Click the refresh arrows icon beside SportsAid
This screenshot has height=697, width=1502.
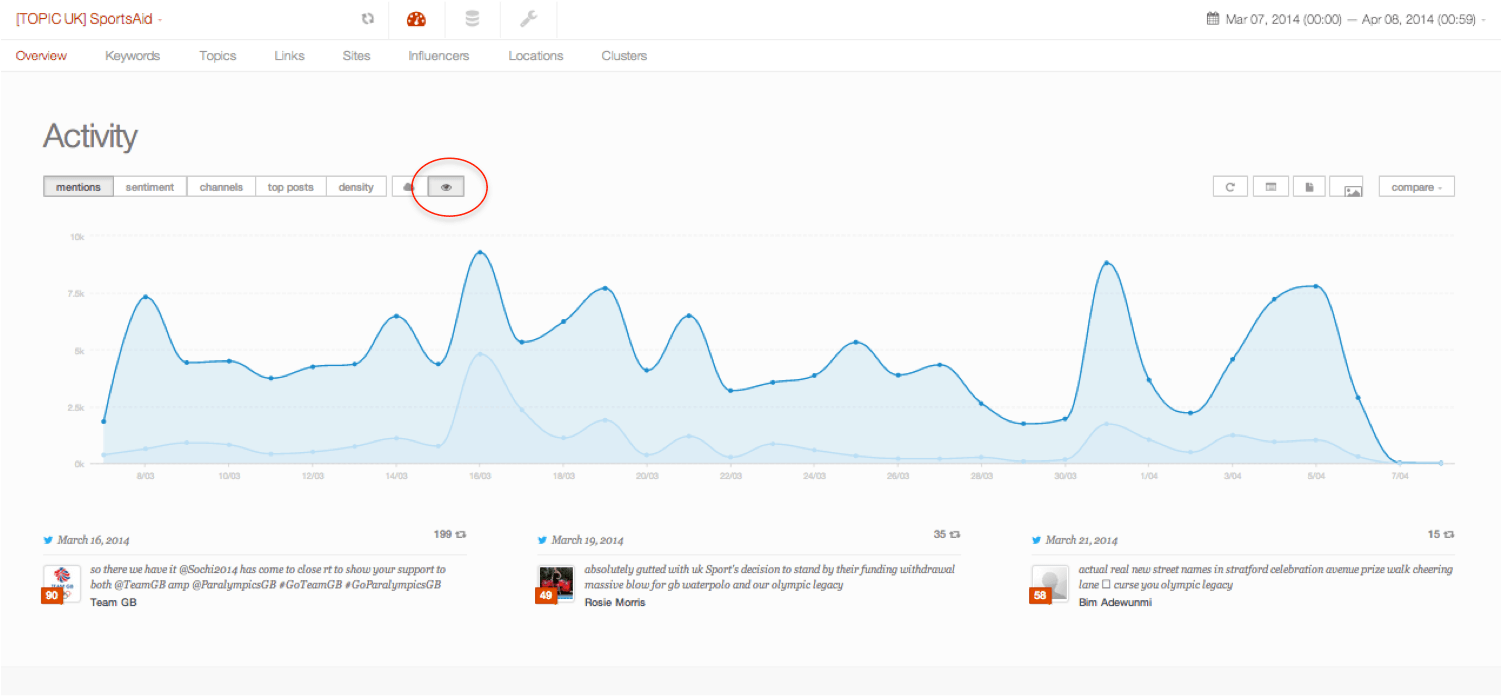[368, 19]
